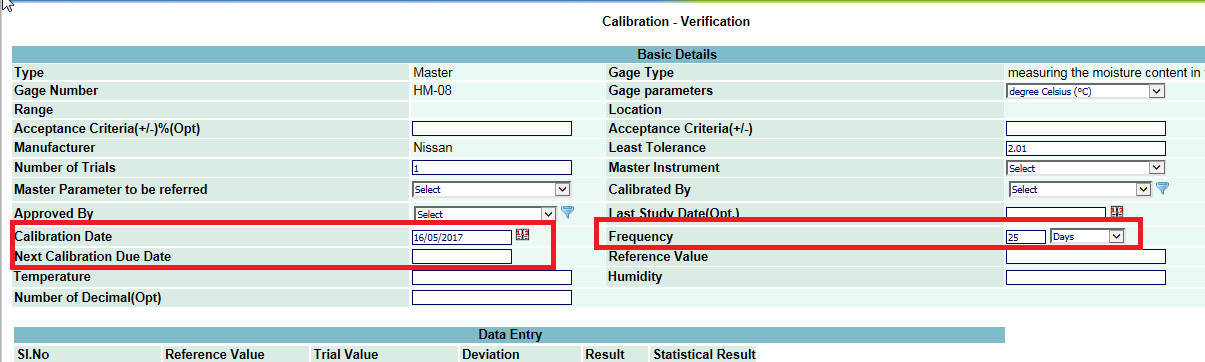Open the Master Instrument dropdown

1086,168
